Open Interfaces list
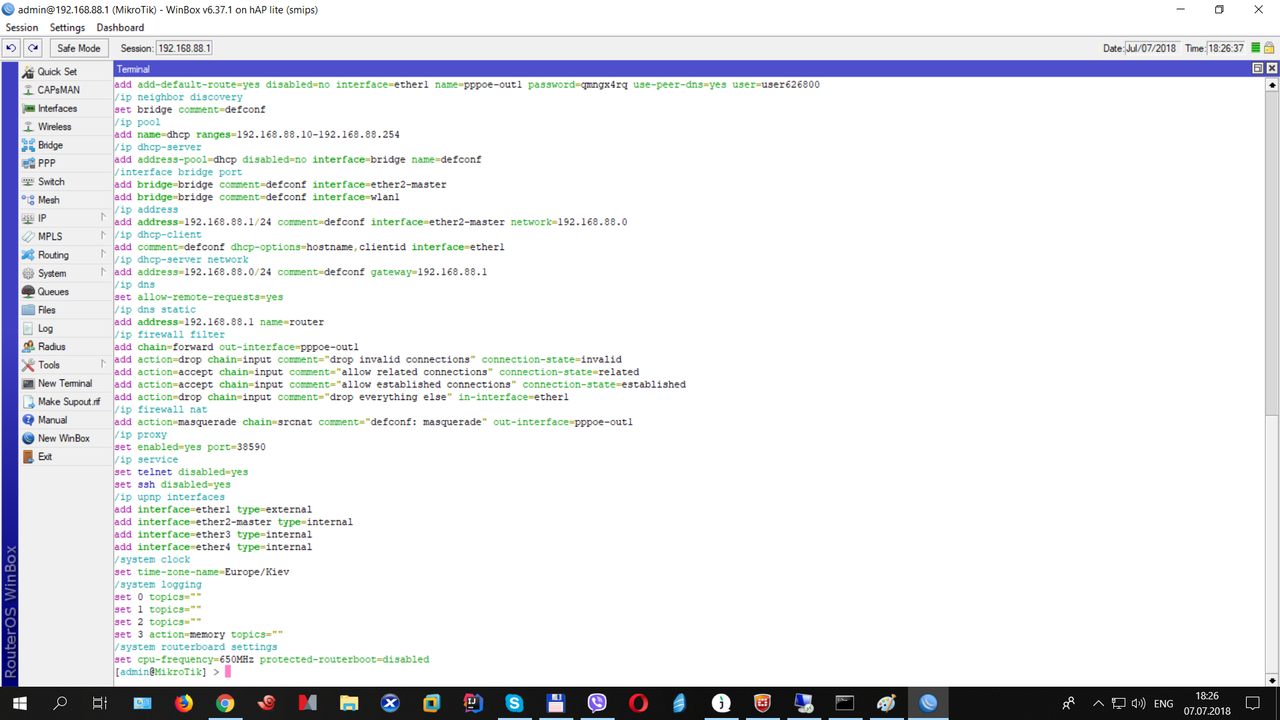1280x720 pixels. (57, 108)
